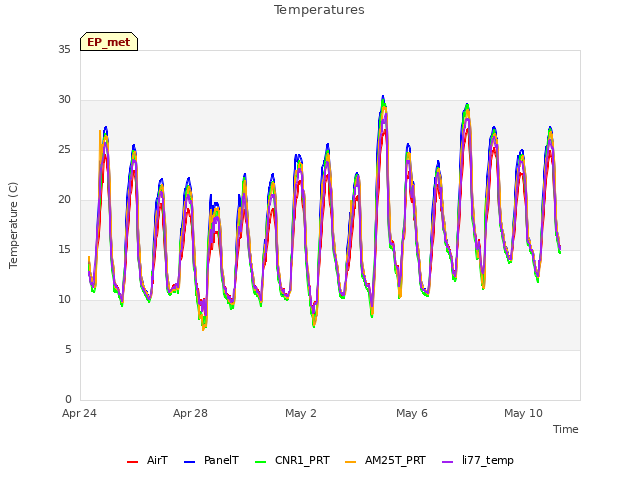Click the May 2 x-axis label

(301, 413)
